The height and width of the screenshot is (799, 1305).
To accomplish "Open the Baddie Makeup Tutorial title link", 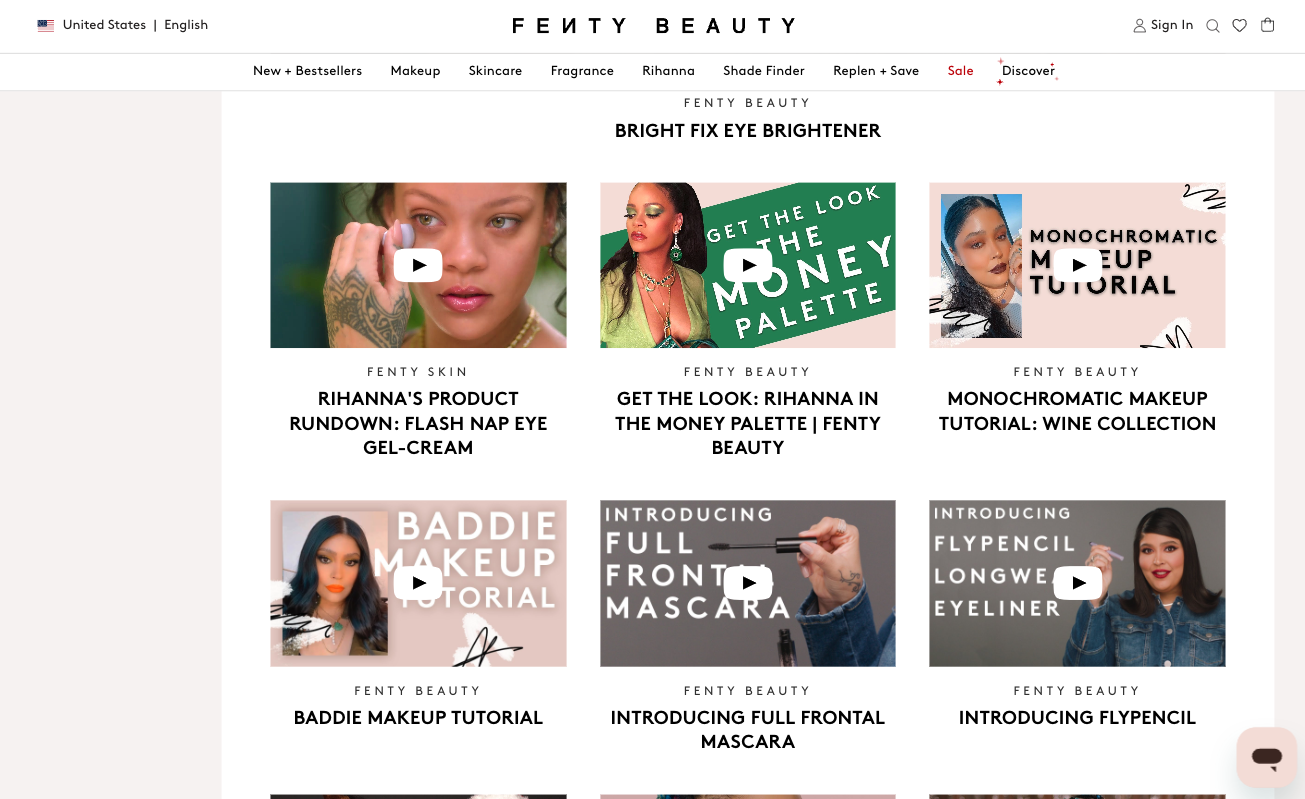I will (418, 718).
